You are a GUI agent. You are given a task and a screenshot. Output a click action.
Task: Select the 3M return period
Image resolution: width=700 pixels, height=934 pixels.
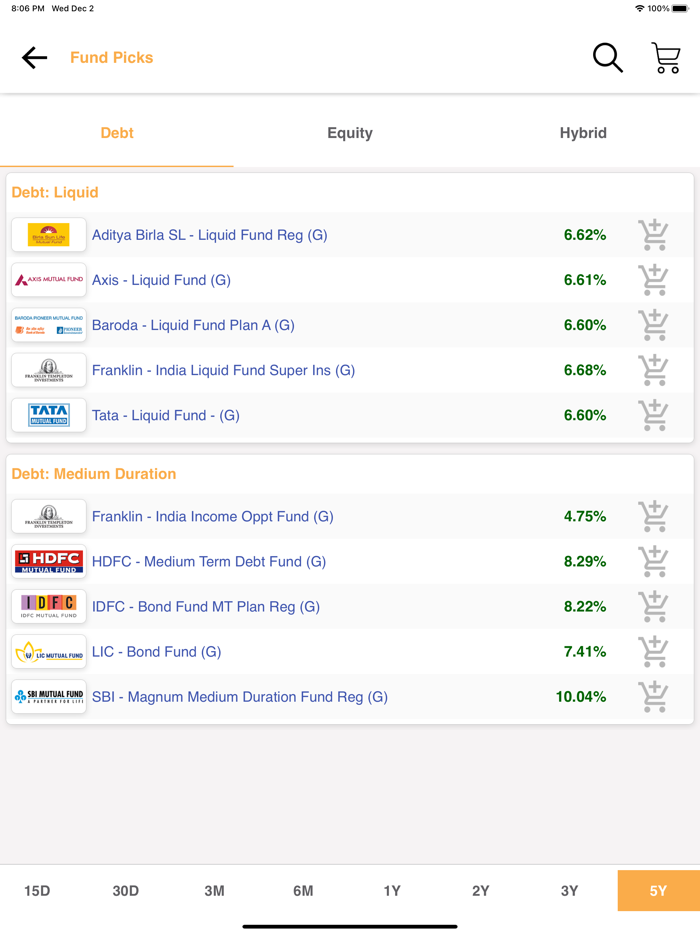coord(214,889)
